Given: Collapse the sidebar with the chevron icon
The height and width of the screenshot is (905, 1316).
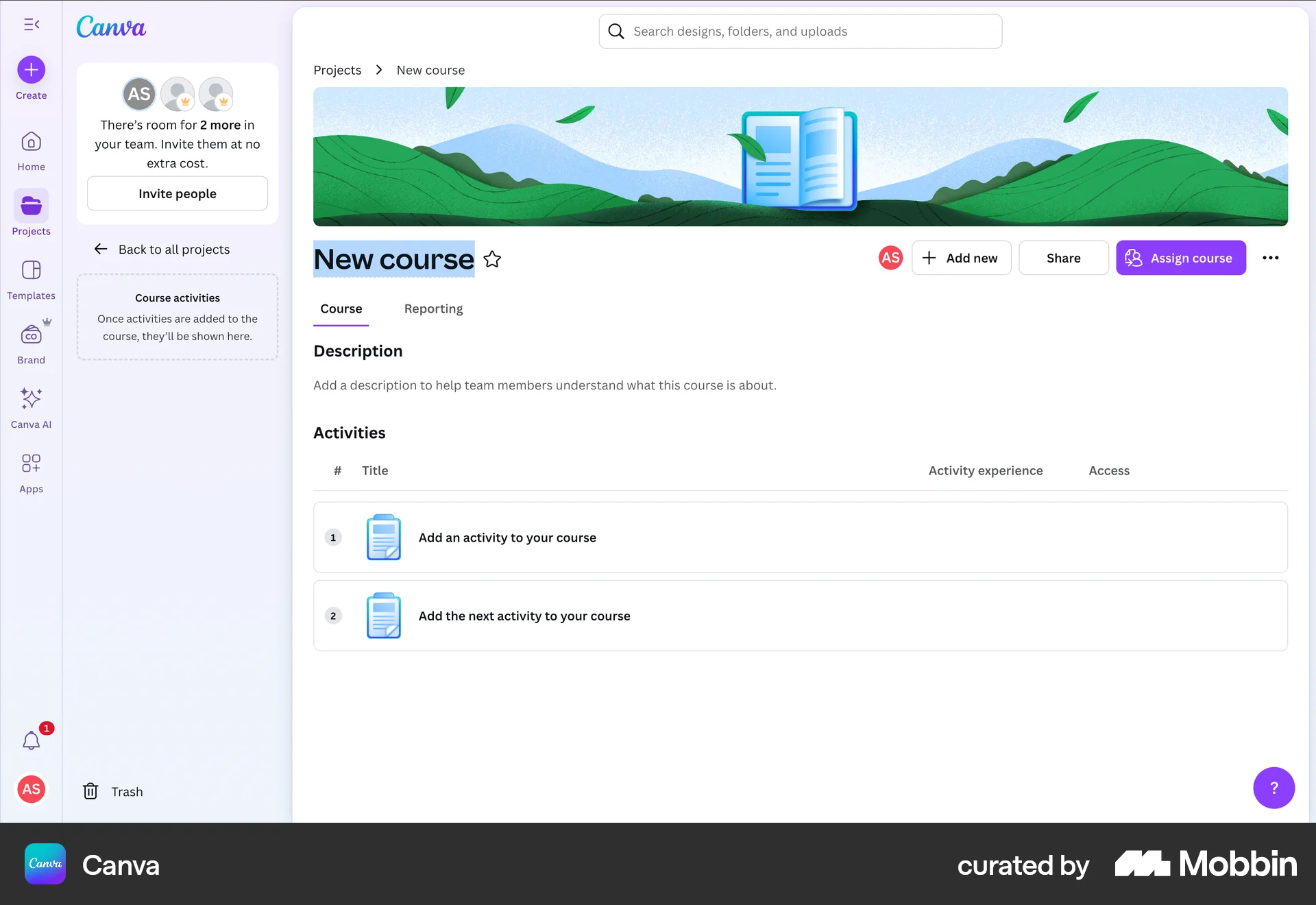Looking at the screenshot, I should tap(31, 25).
